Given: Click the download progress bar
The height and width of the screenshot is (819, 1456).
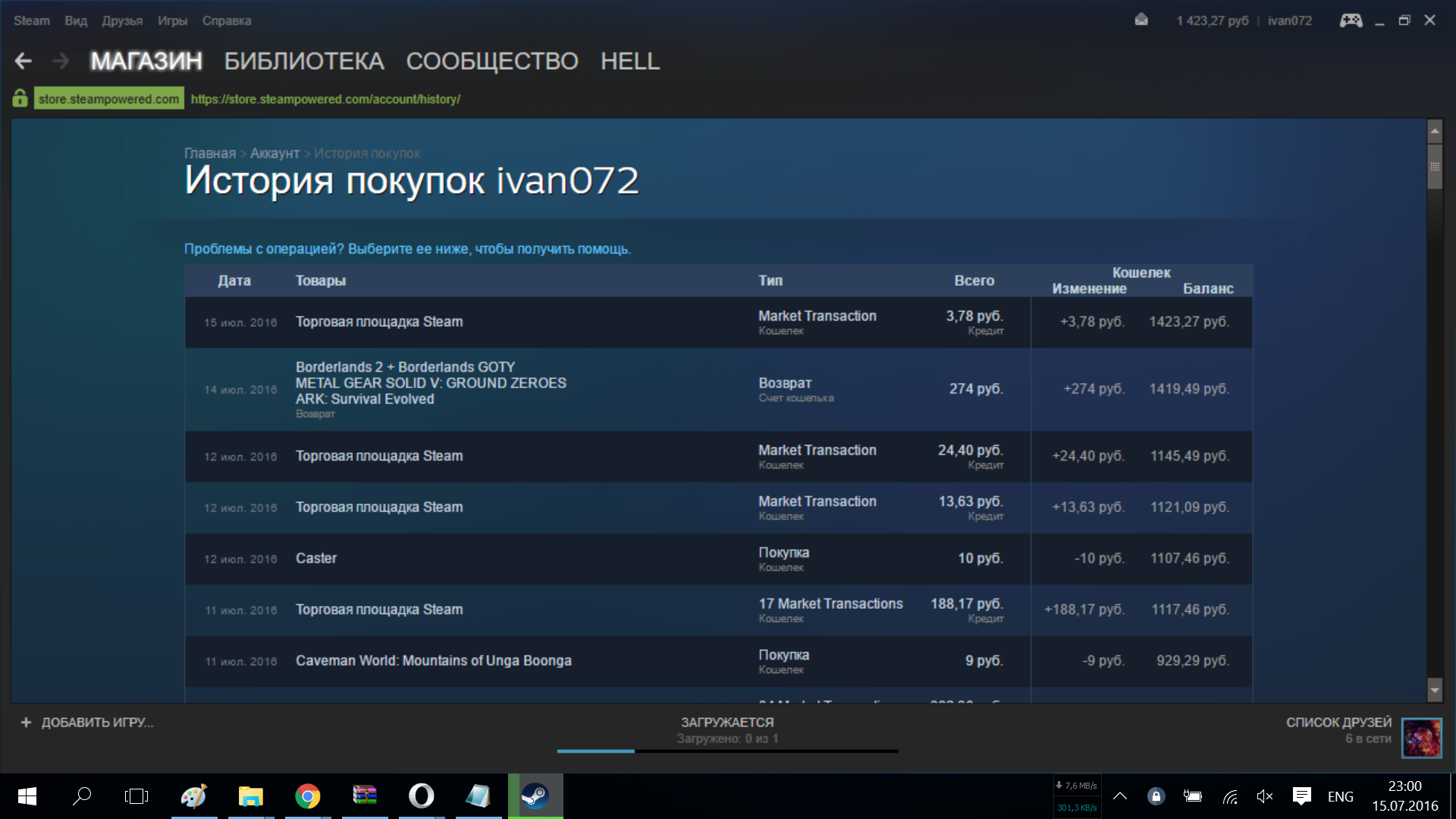Looking at the screenshot, I should pyautogui.click(x=727, y=751).
